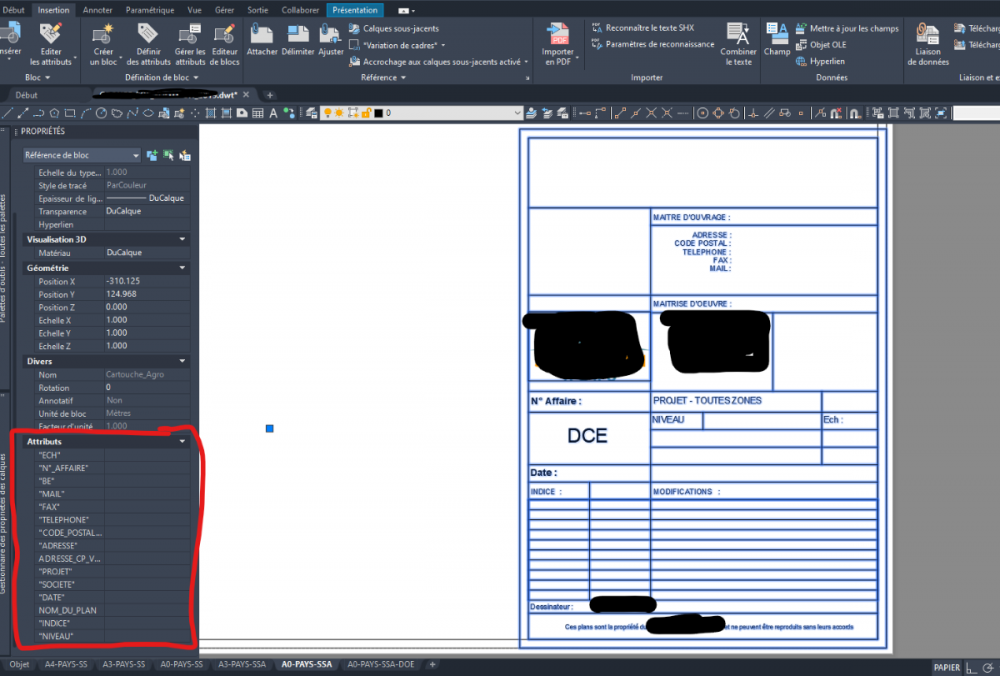
Task: Toggle the layer lock padlock icon
Action: click(366, 114)
